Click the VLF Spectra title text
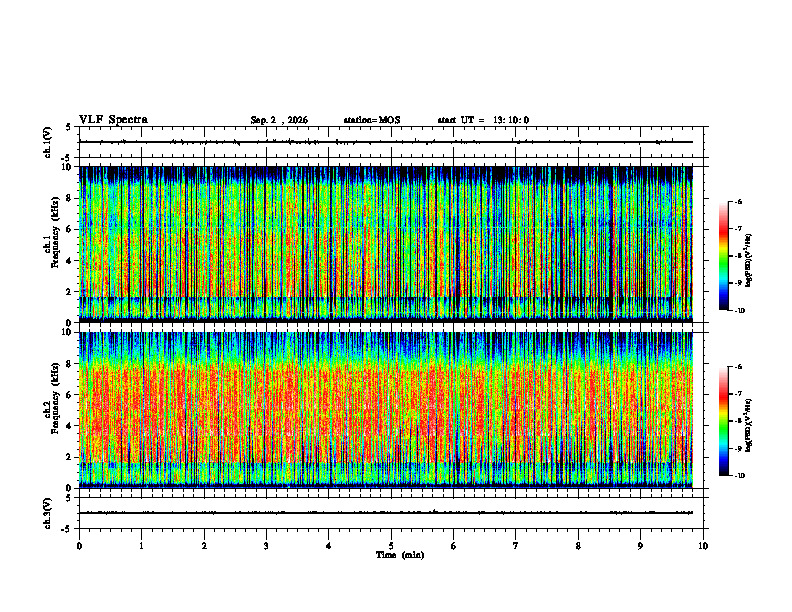Image resolution: width=792 pixels, height=612 pixels. point(113,120)
